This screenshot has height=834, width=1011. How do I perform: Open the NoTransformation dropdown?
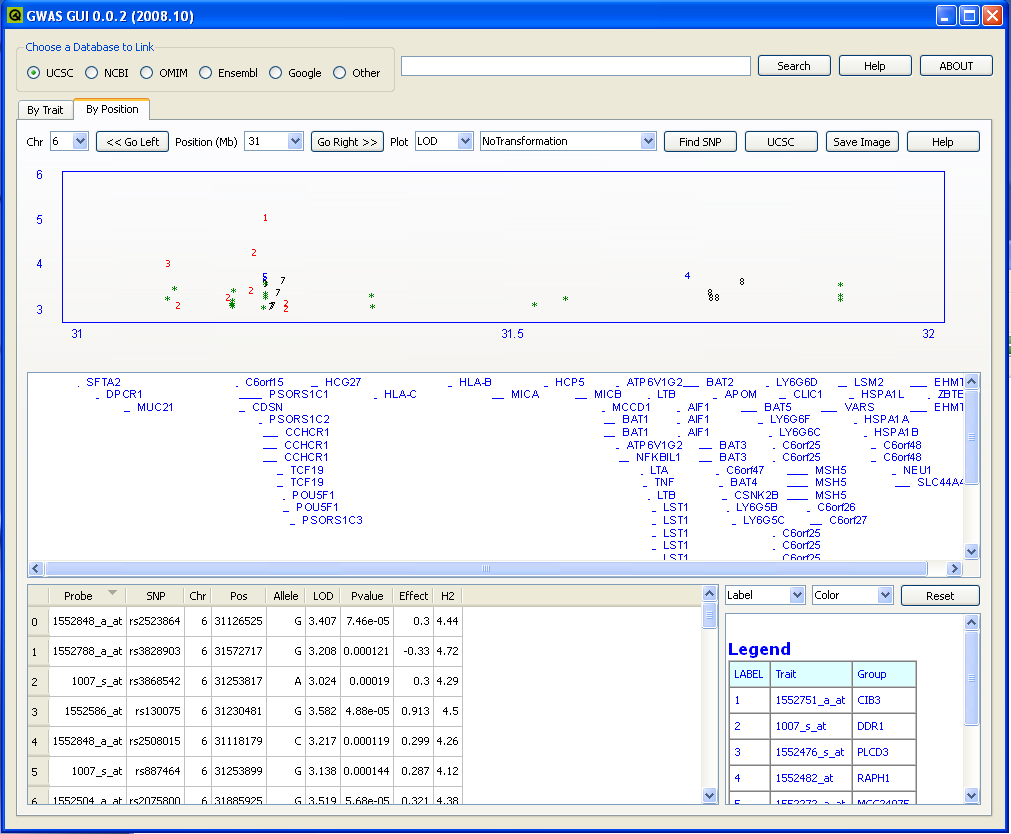tap(647, 142)
